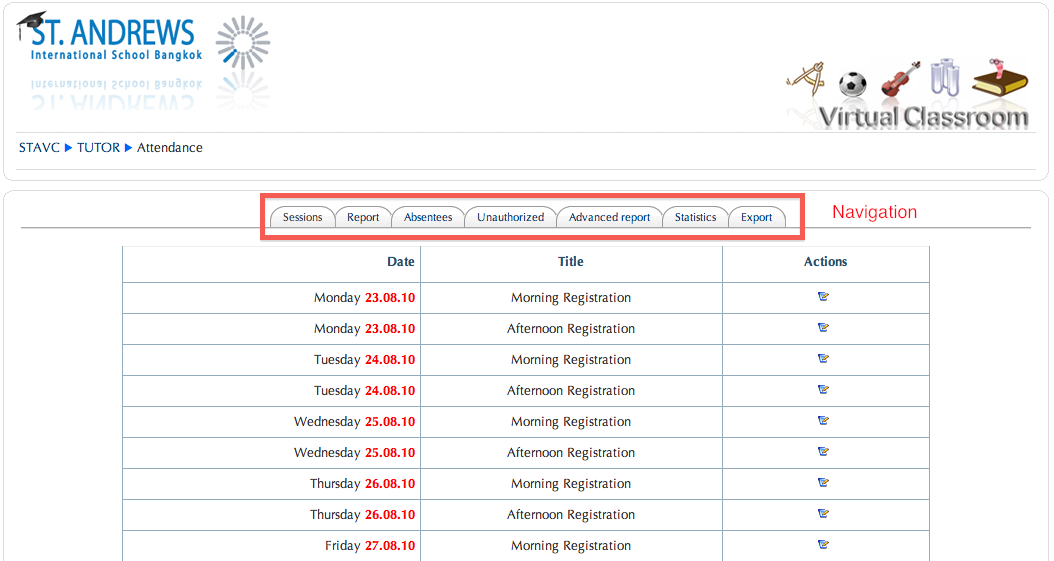The height and width of the screenshot is (561, 1054).
Task: Take attendance for Wednesday Afternoon Registration
Action: (x=823, y=452)
